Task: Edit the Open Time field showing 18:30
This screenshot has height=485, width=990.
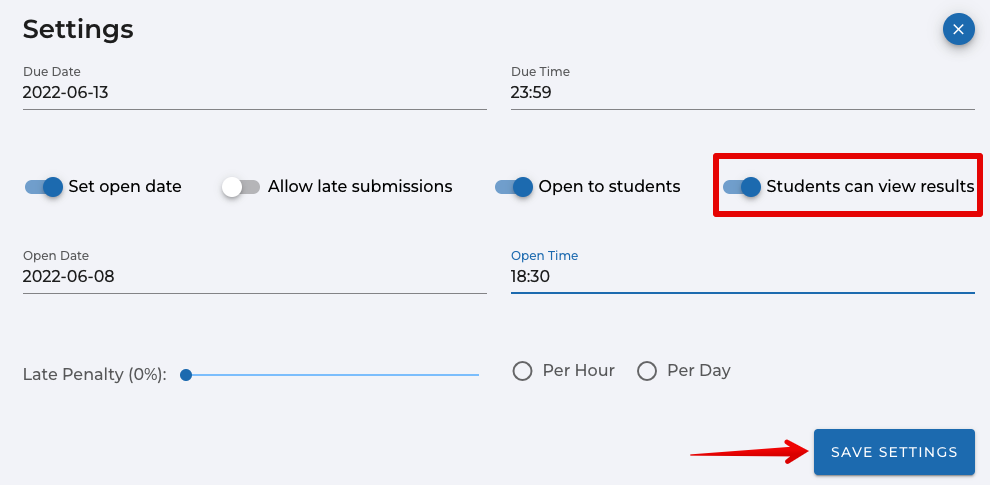Action: 742,277
